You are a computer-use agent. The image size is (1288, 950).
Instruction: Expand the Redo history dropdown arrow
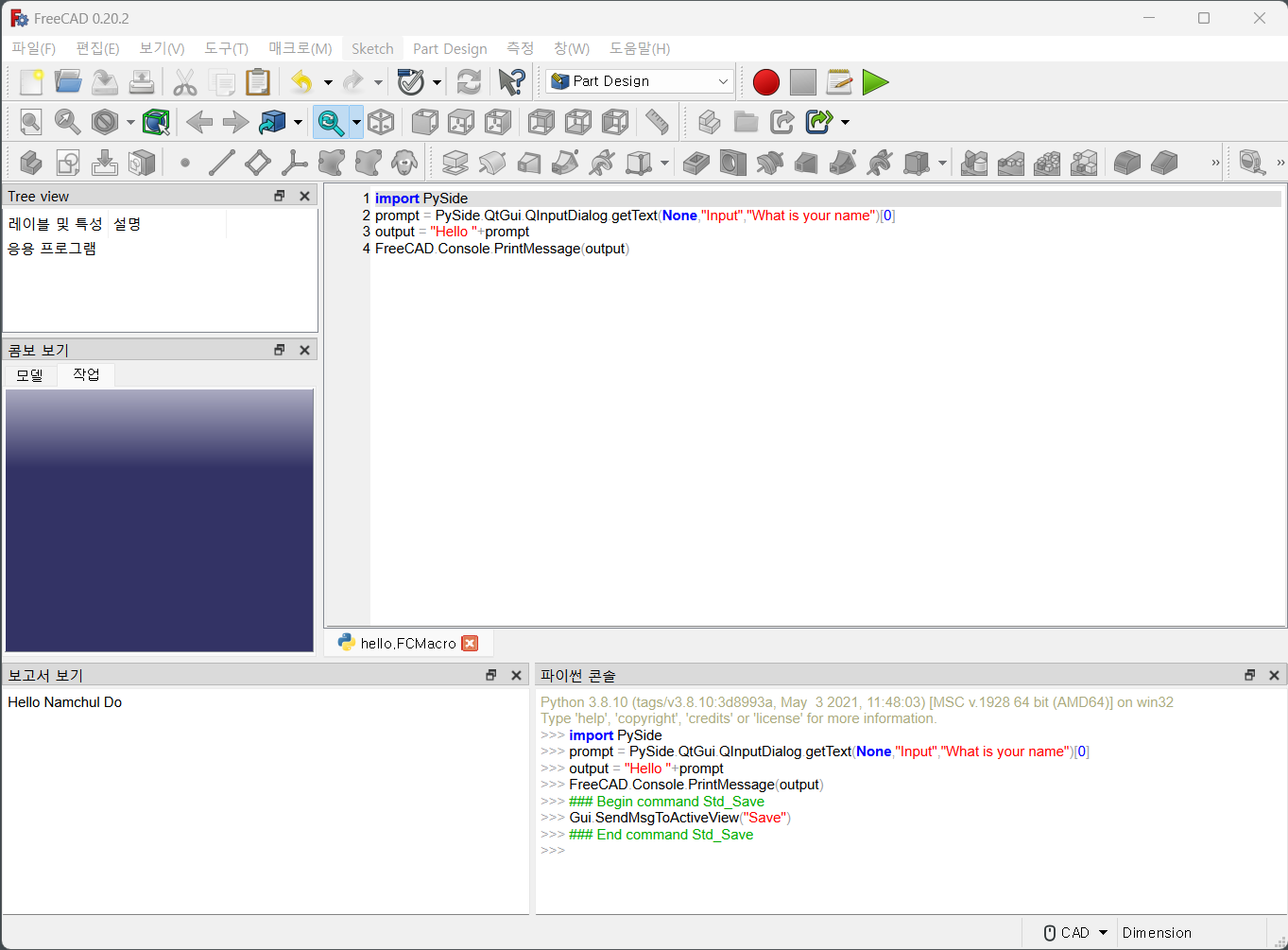click(x=378, y=82)
